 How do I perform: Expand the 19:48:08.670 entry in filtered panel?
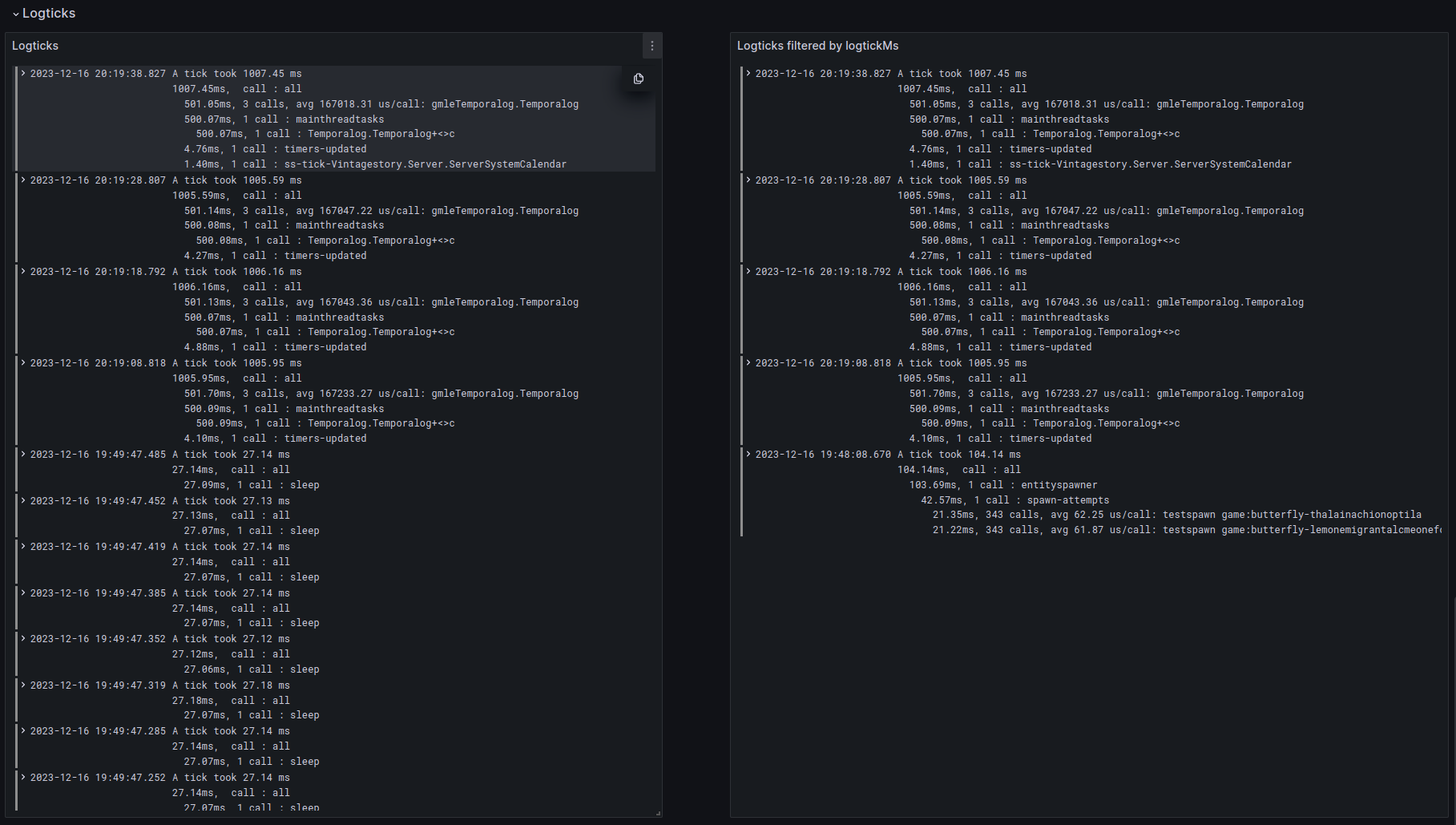pyautogui.click(x=748, y=455)
